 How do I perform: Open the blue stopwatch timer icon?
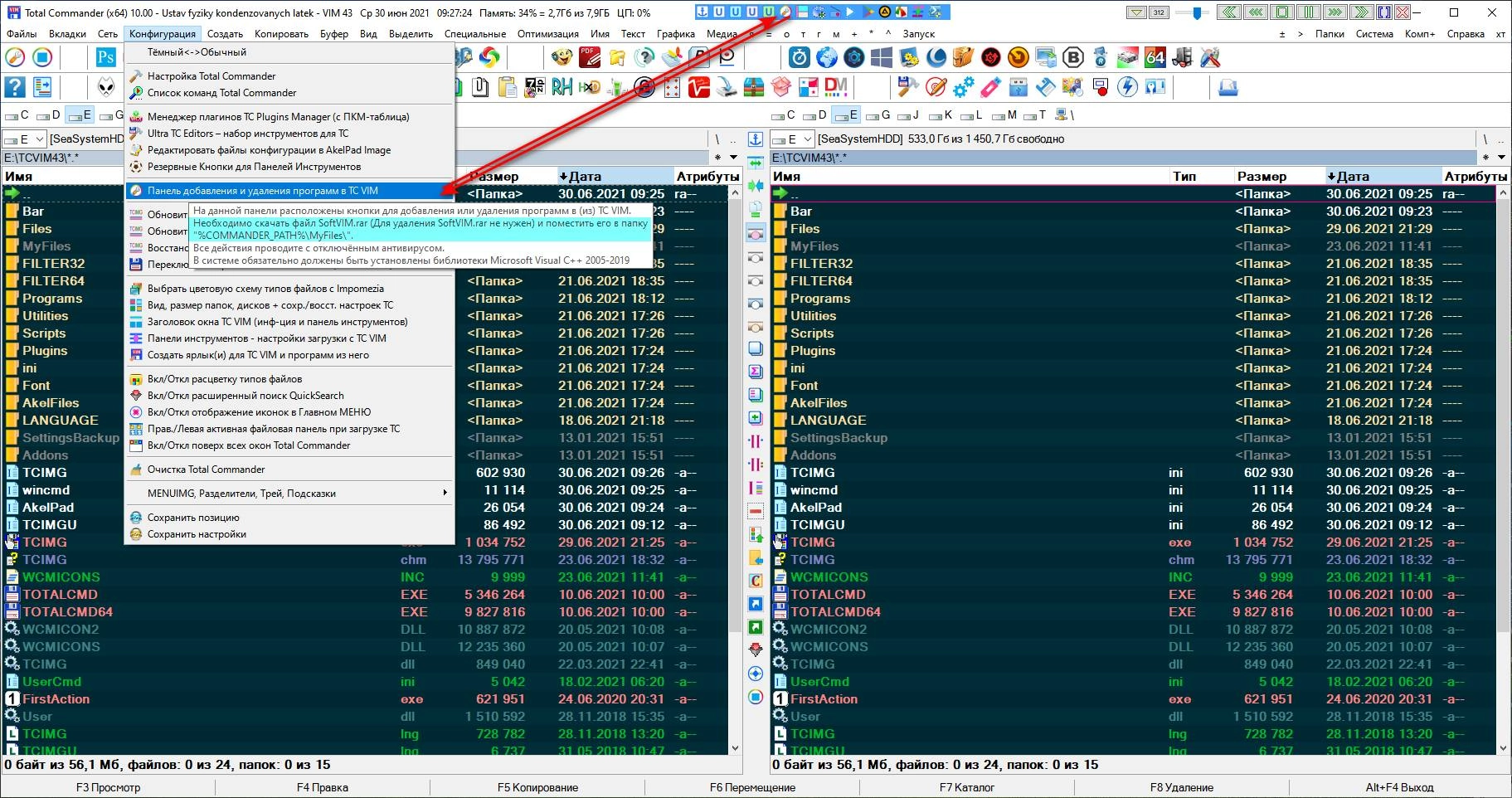799,57
